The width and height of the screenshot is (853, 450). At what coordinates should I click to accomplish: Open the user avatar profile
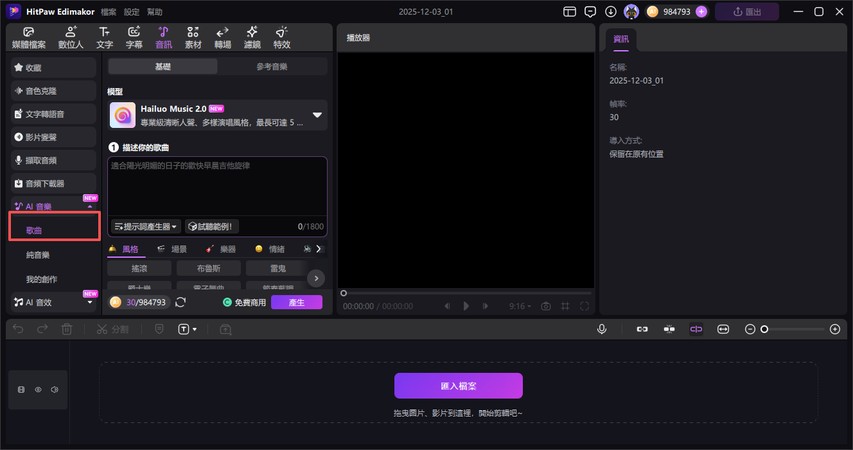click(631, 11)
